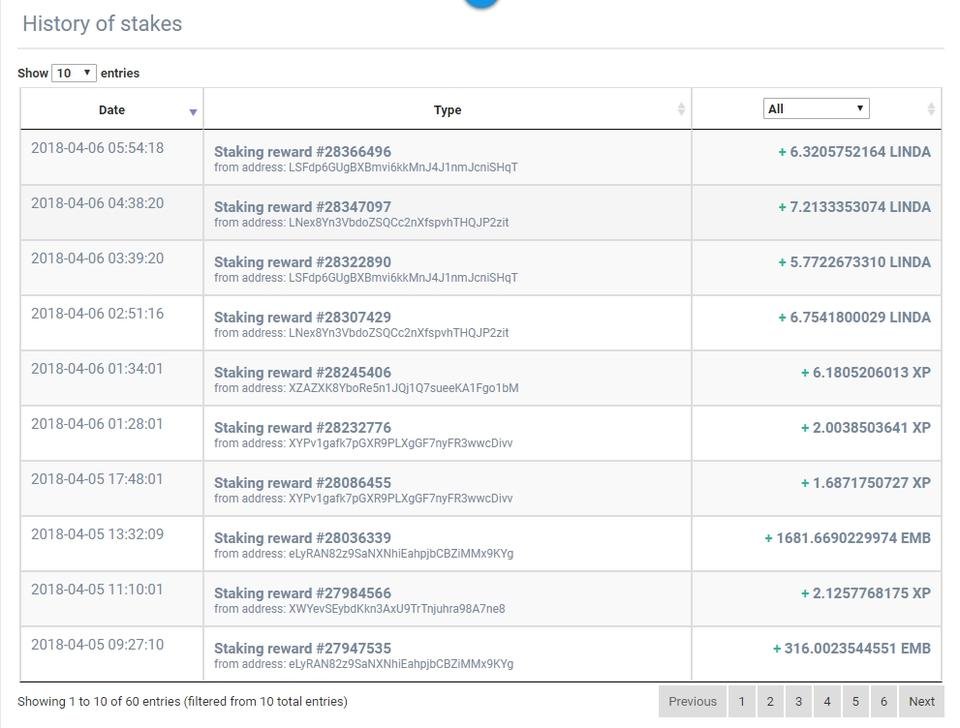Click the History of stakes heading
This screenshot has height=728, width=960.
pos(102,23)
